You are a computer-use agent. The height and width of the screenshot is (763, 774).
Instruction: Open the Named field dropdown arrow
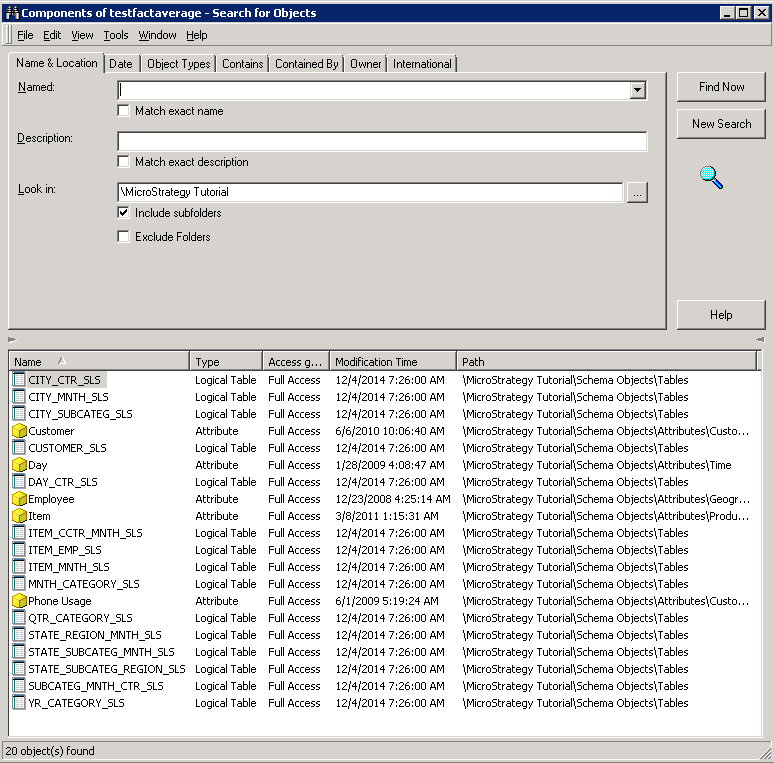tap(637, 90)
